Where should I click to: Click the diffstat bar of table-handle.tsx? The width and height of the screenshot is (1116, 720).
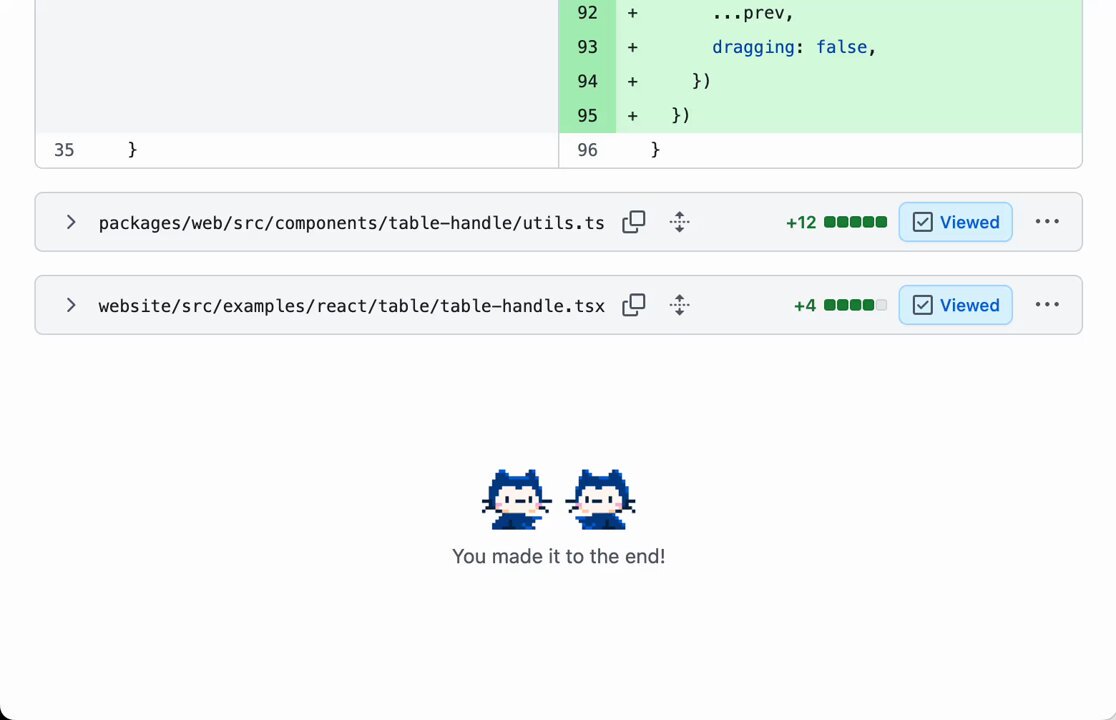point(856,305)
